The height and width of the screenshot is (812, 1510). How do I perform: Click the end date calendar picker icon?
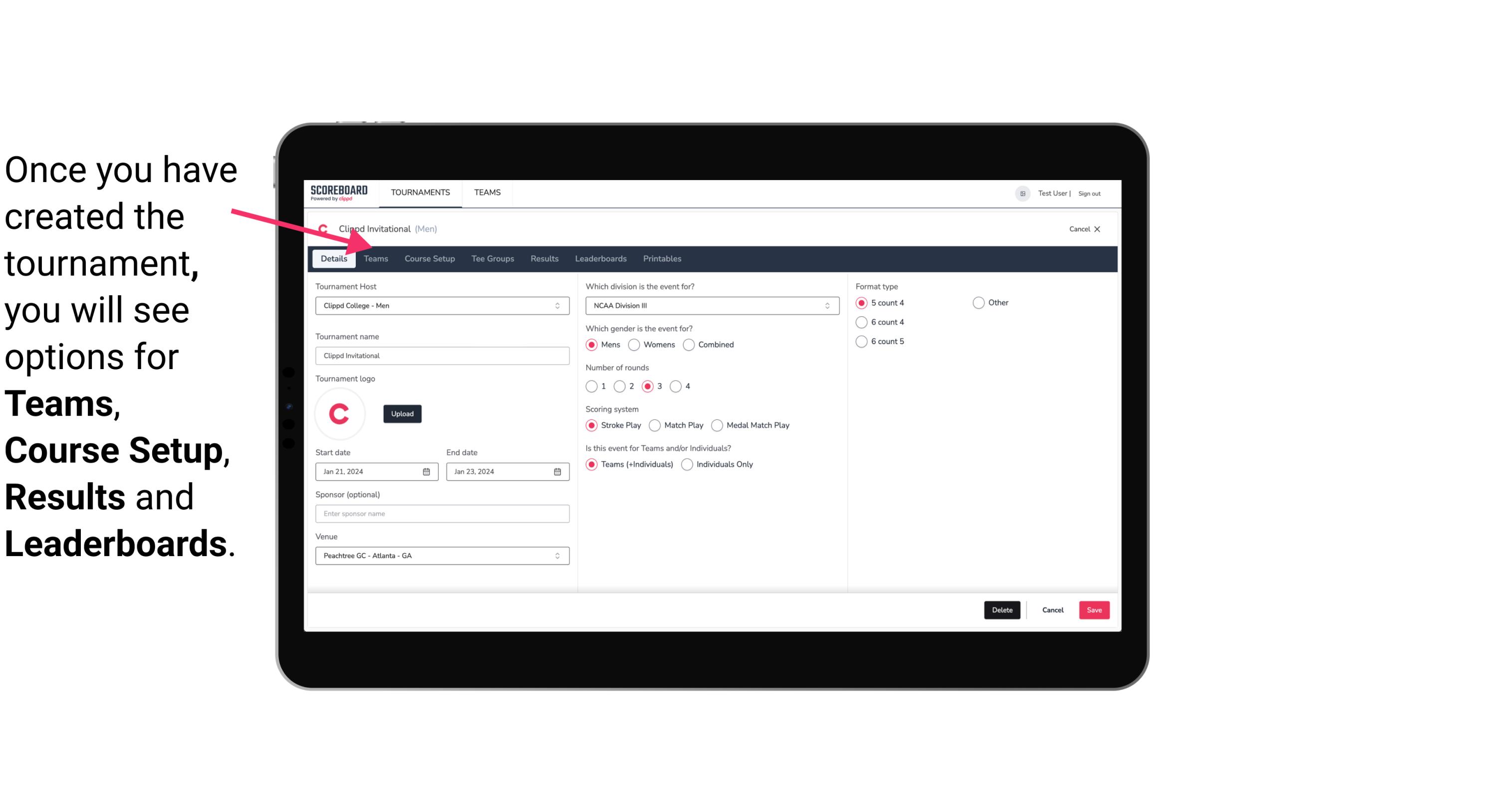558,471
